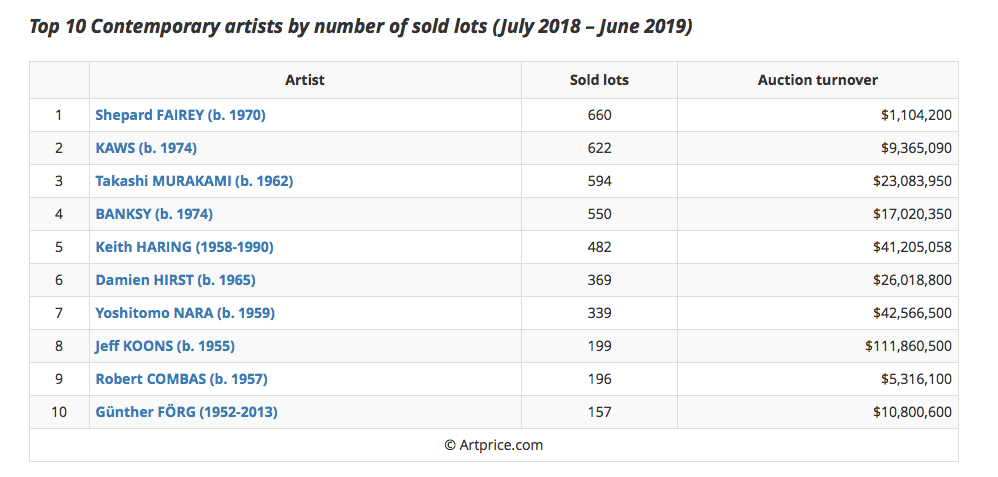Select Günther FÖRG (1952-2013) link
The width and height of the screenshot is (998, 477).
click(x=186, y=412)
